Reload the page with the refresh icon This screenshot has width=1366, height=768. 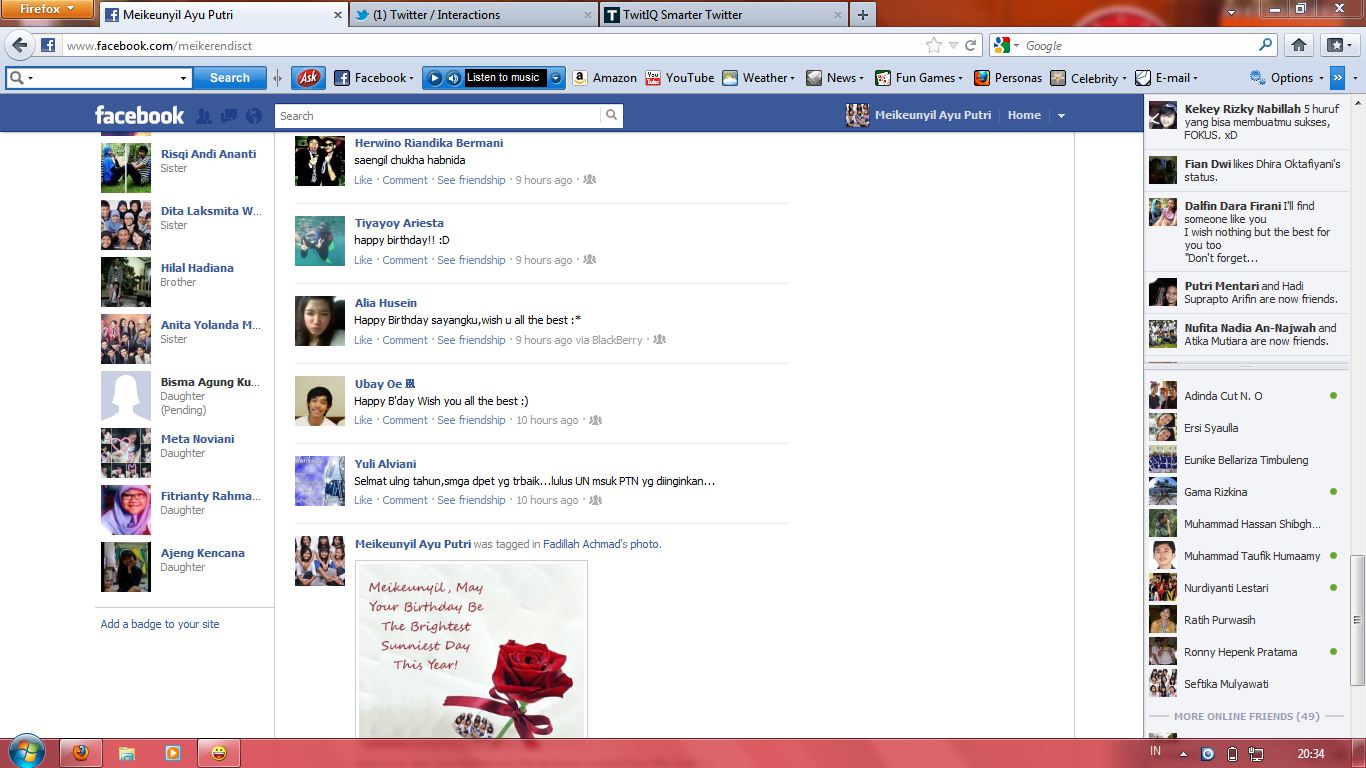(970, 45)
